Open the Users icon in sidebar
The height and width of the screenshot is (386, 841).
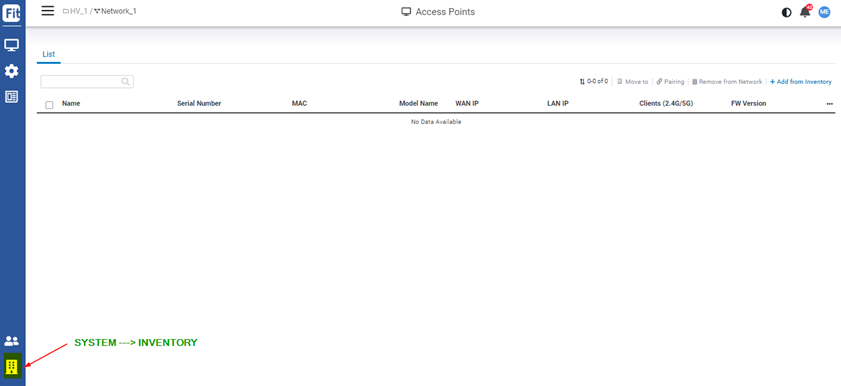click(12, 340)
